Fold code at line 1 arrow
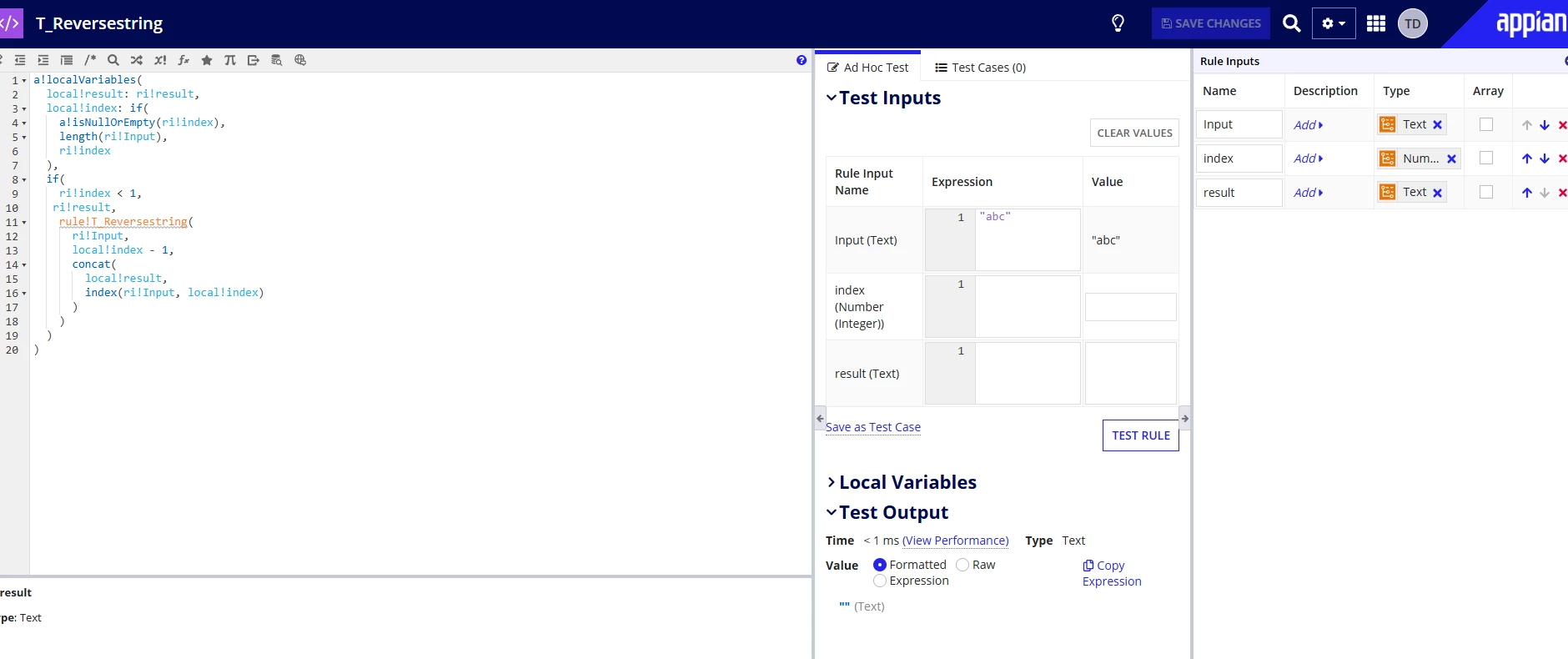This screenshot has width=1568, height=659. click(24, 81)
